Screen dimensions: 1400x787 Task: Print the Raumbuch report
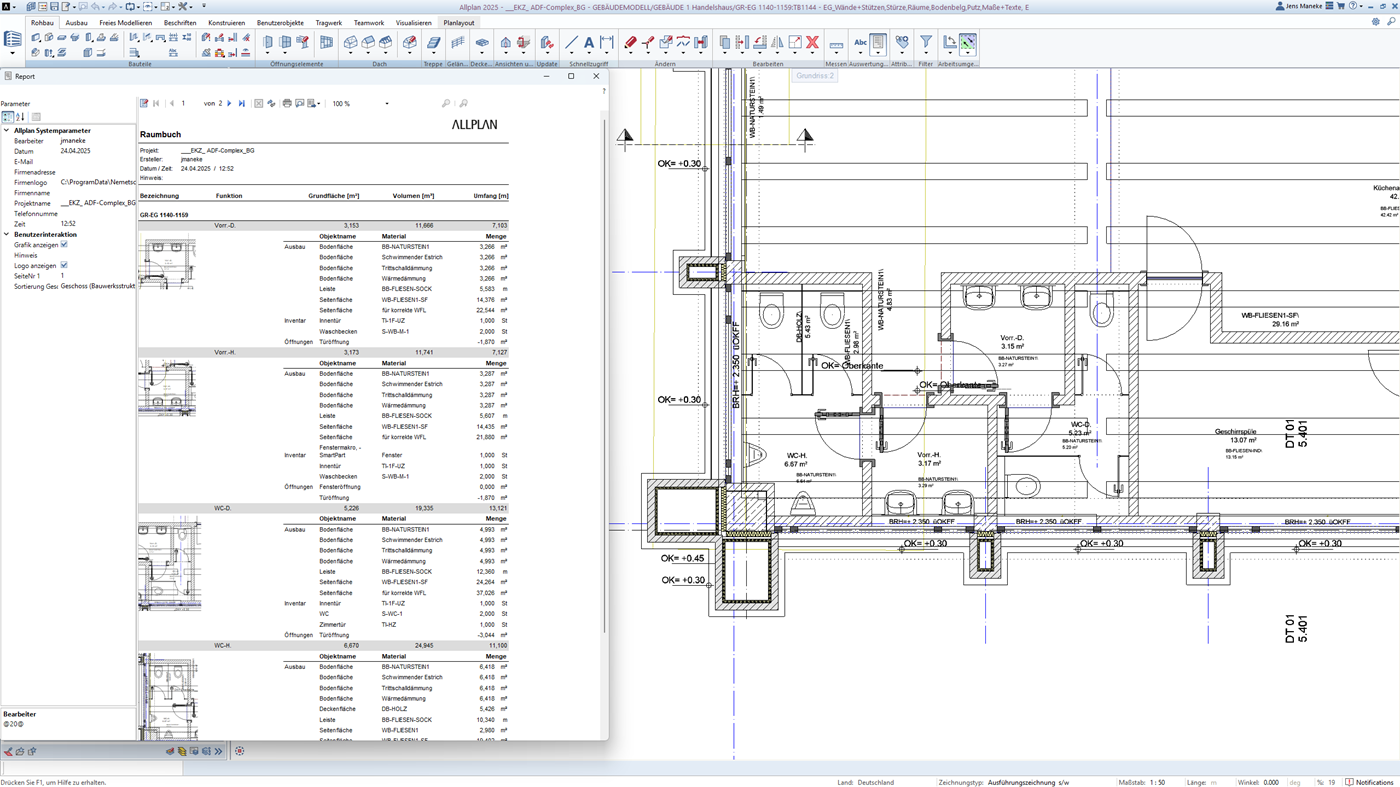[x=287, y=103]
